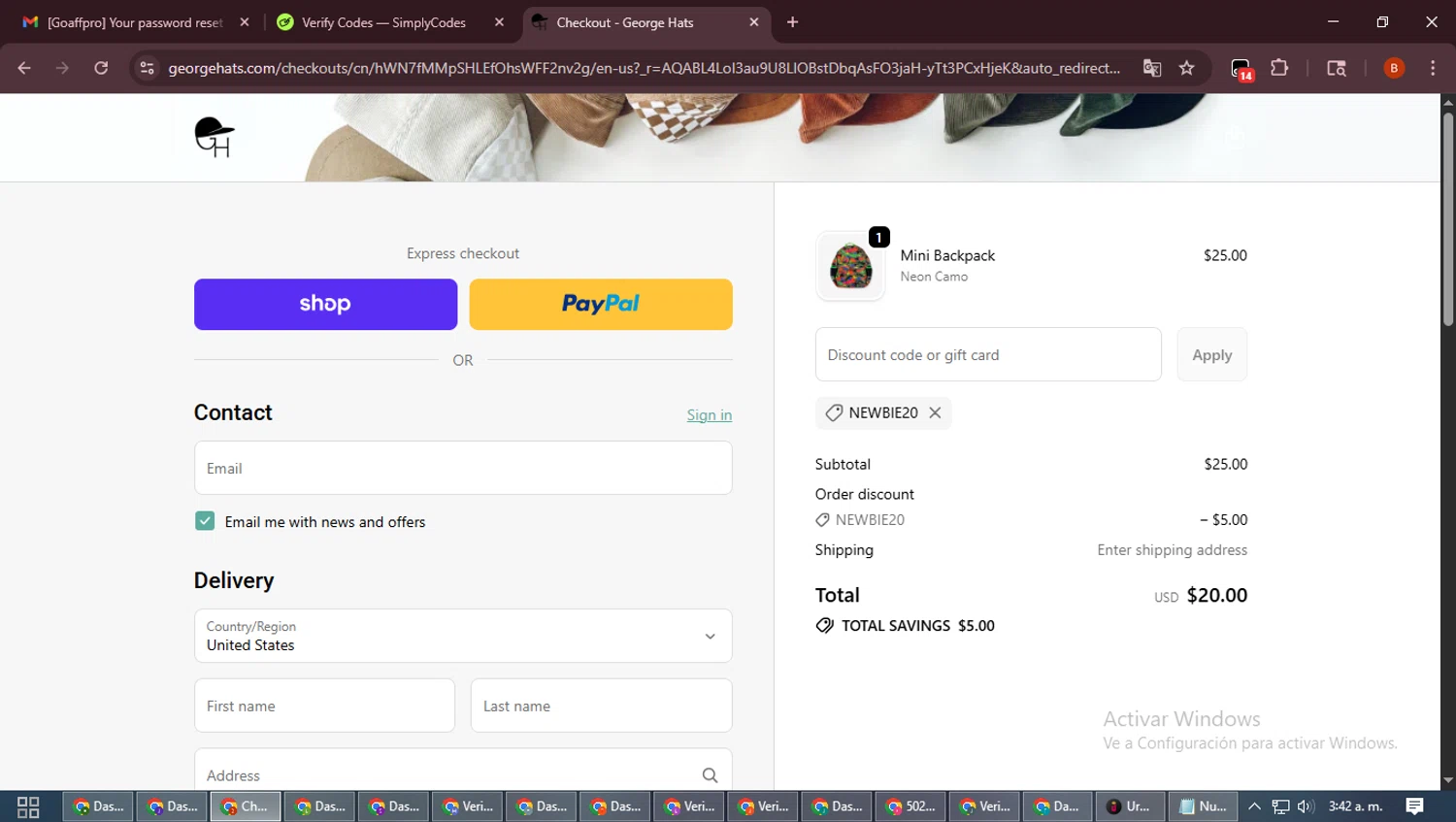Image resolution: width=1456 pixels, height=822 pixels.
Task: Click the address search magnifier icon
Action: (710, 775)
